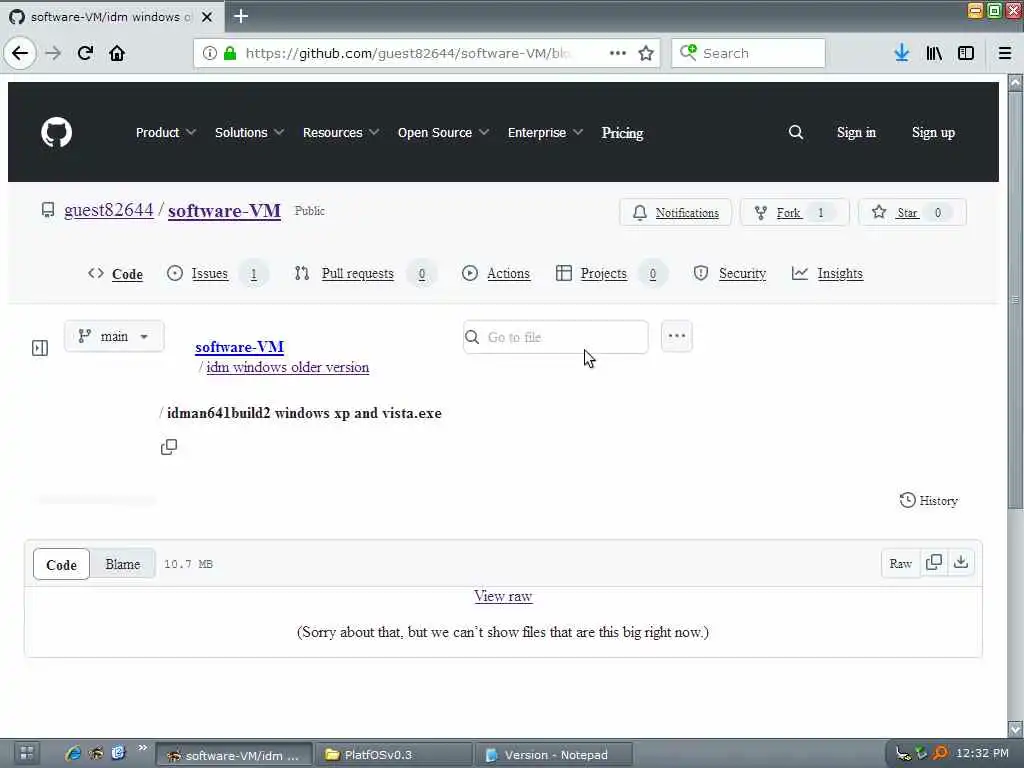View file History
This screenshot has height=768, width=1024.
tap(929, 500)
